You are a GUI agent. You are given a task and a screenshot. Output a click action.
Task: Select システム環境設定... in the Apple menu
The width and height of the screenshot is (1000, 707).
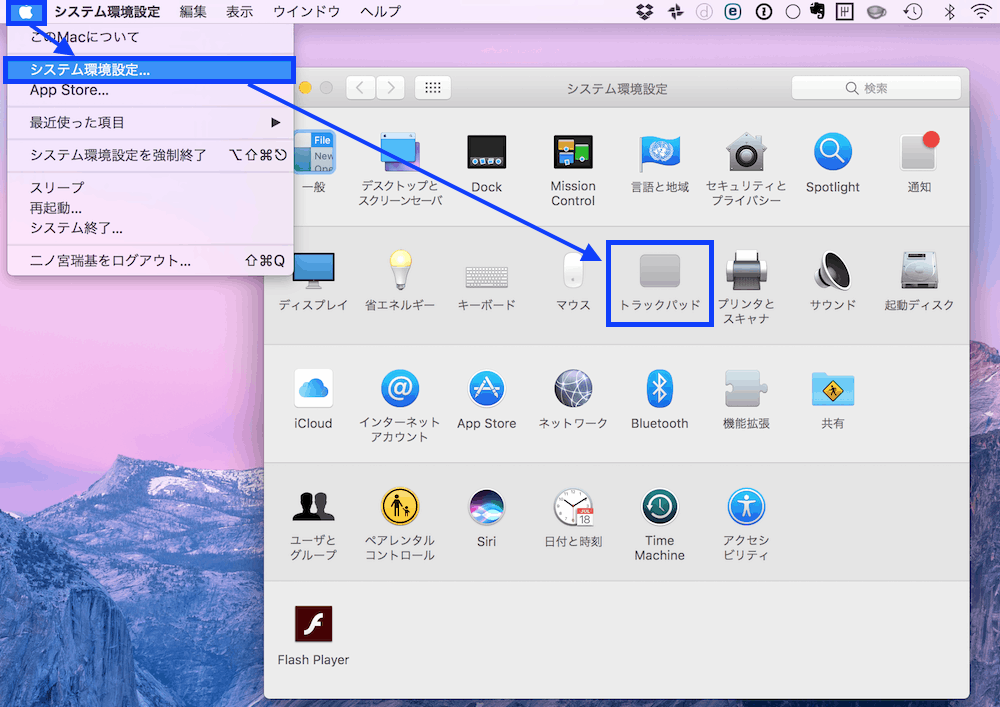point(151,69)
